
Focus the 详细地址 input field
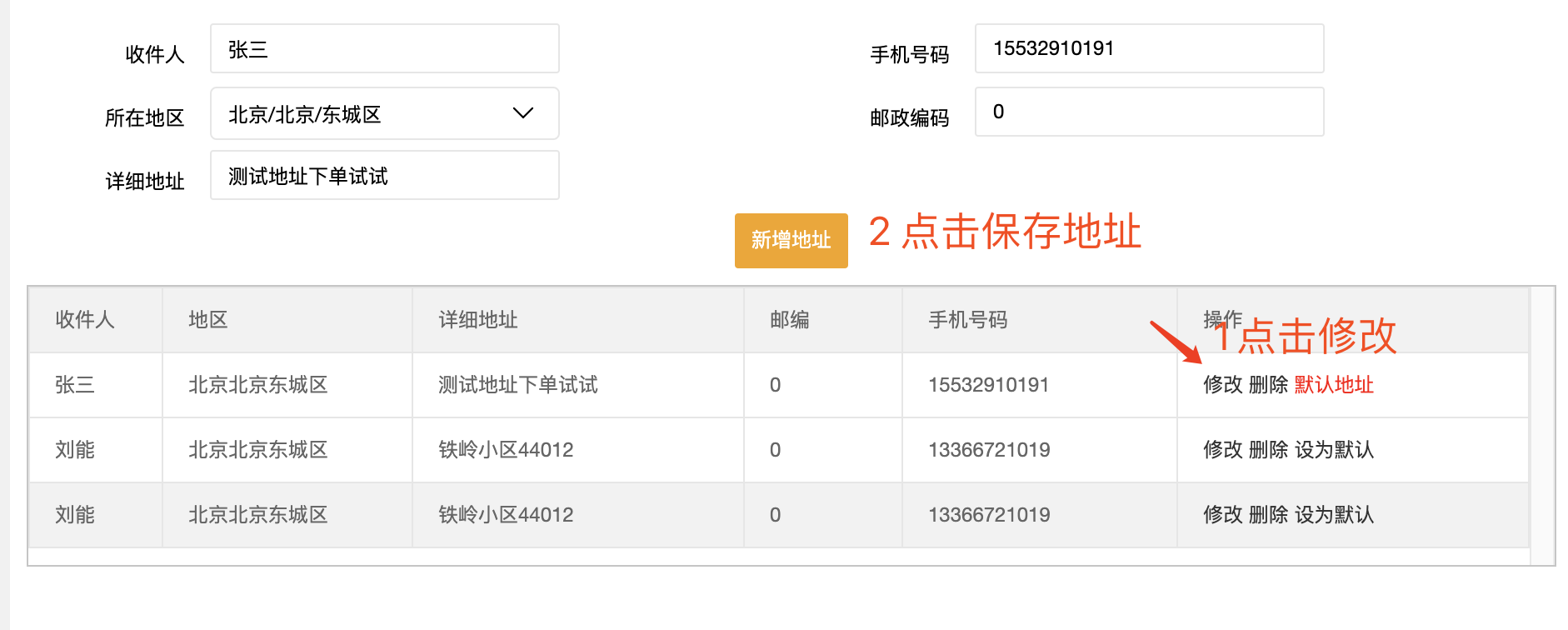[x=384, y=176]
